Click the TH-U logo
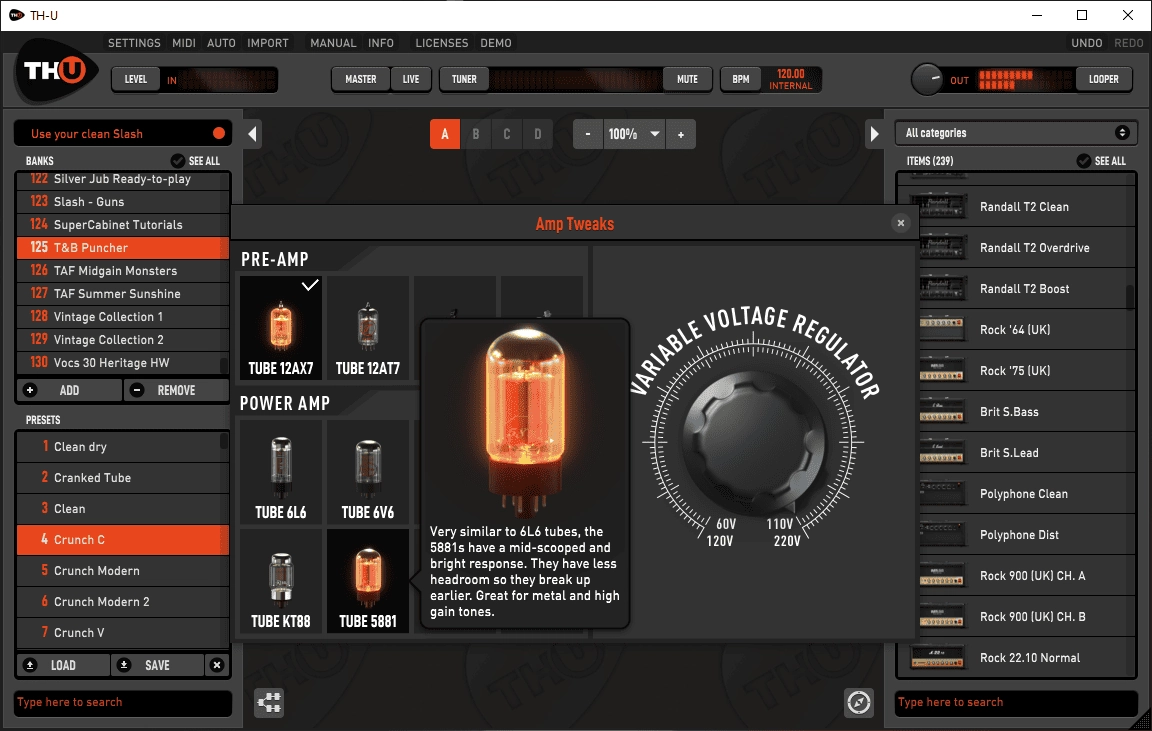Viewport: 1152px width, 731px height. click(56, 71)
